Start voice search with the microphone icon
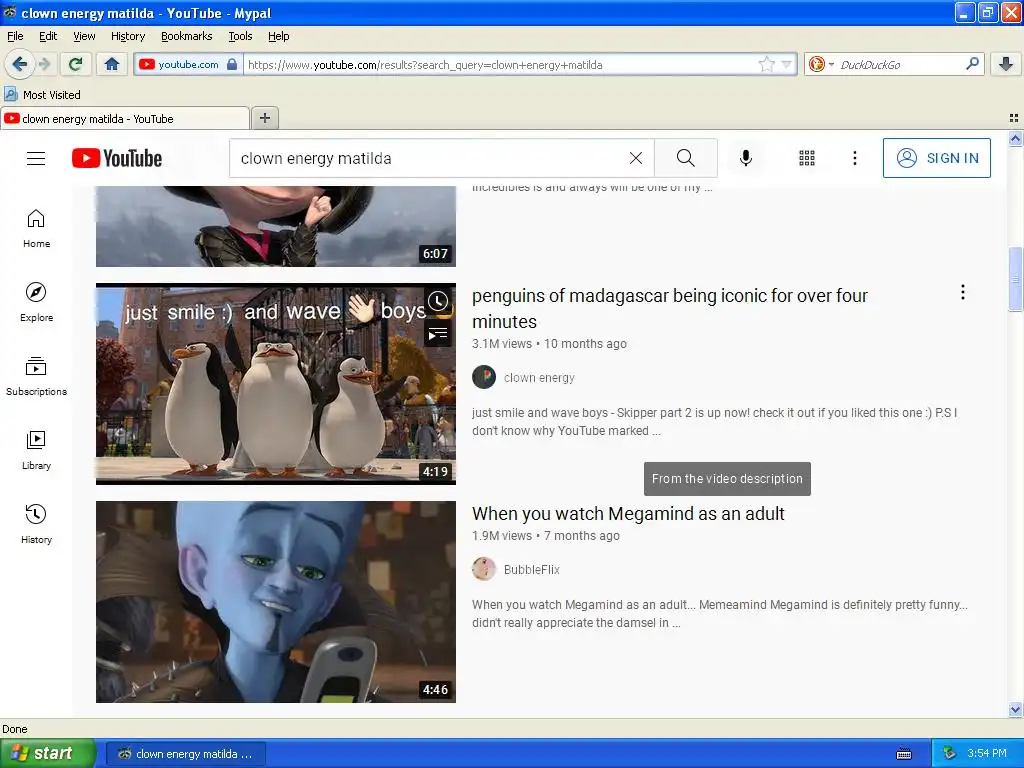The height and width of the screenshot is (768, 1024). [746, 158]
